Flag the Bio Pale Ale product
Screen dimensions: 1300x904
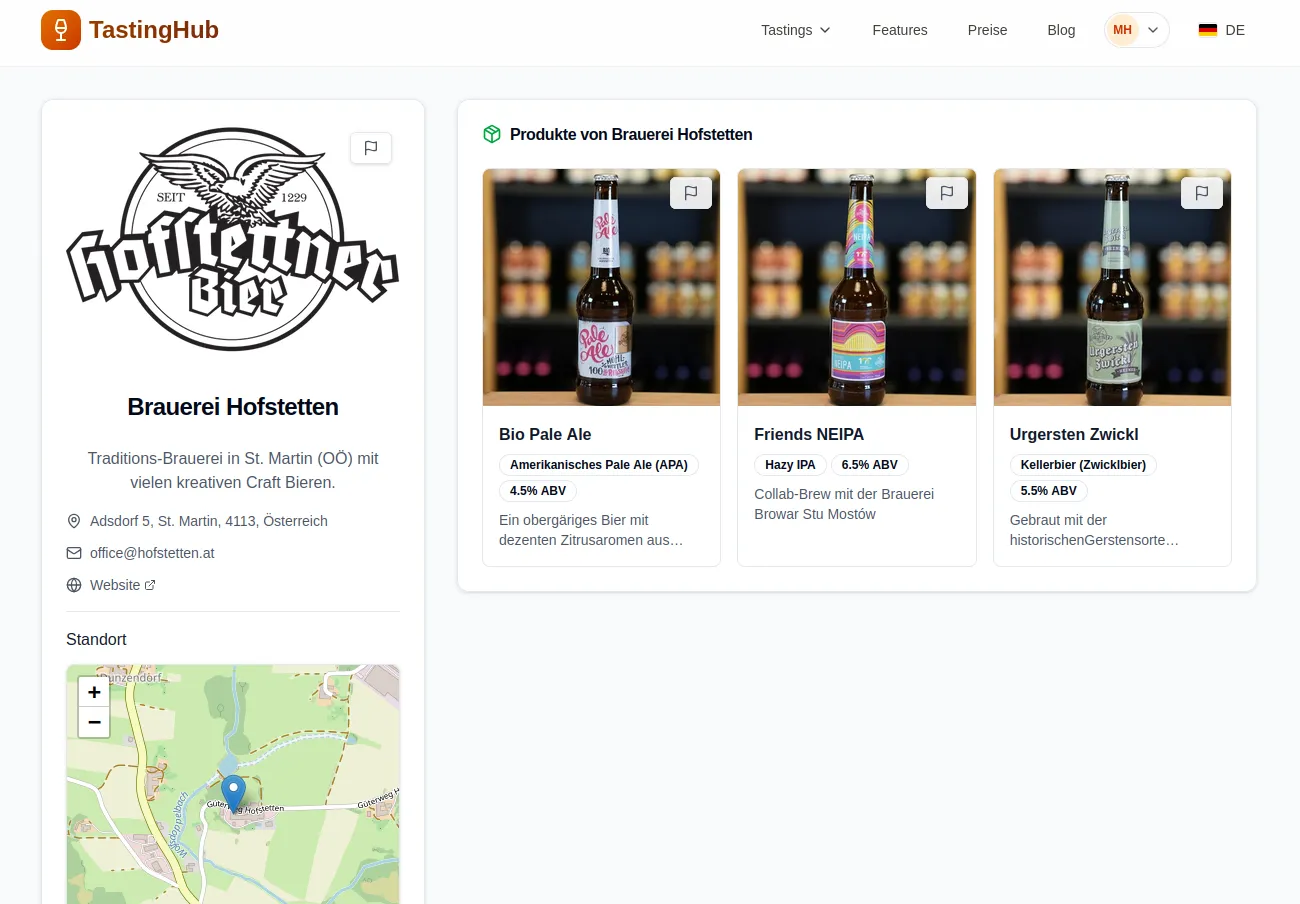pyautogui.click(x=691, y=192)
